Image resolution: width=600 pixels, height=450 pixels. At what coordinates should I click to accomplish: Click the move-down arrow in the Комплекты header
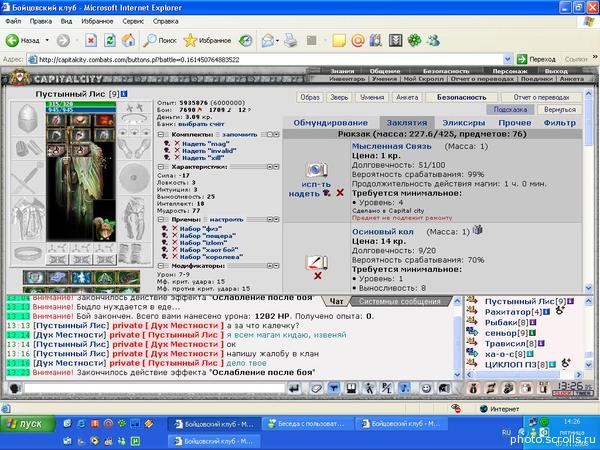click(276, 135)
